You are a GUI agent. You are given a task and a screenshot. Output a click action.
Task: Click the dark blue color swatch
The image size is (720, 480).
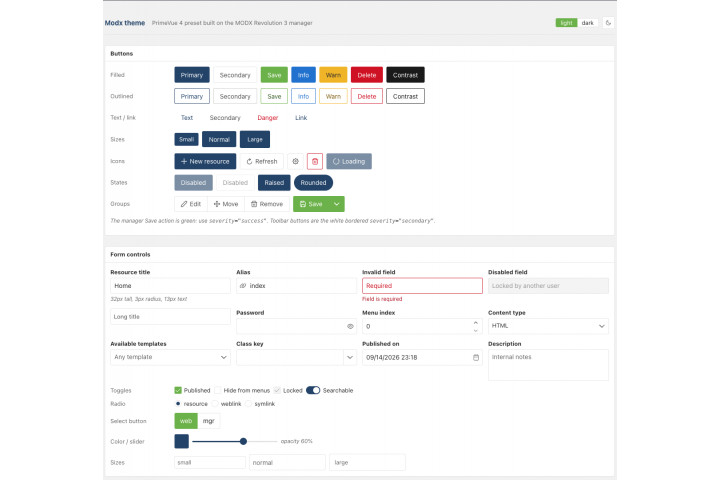click(x=182, y=441)
